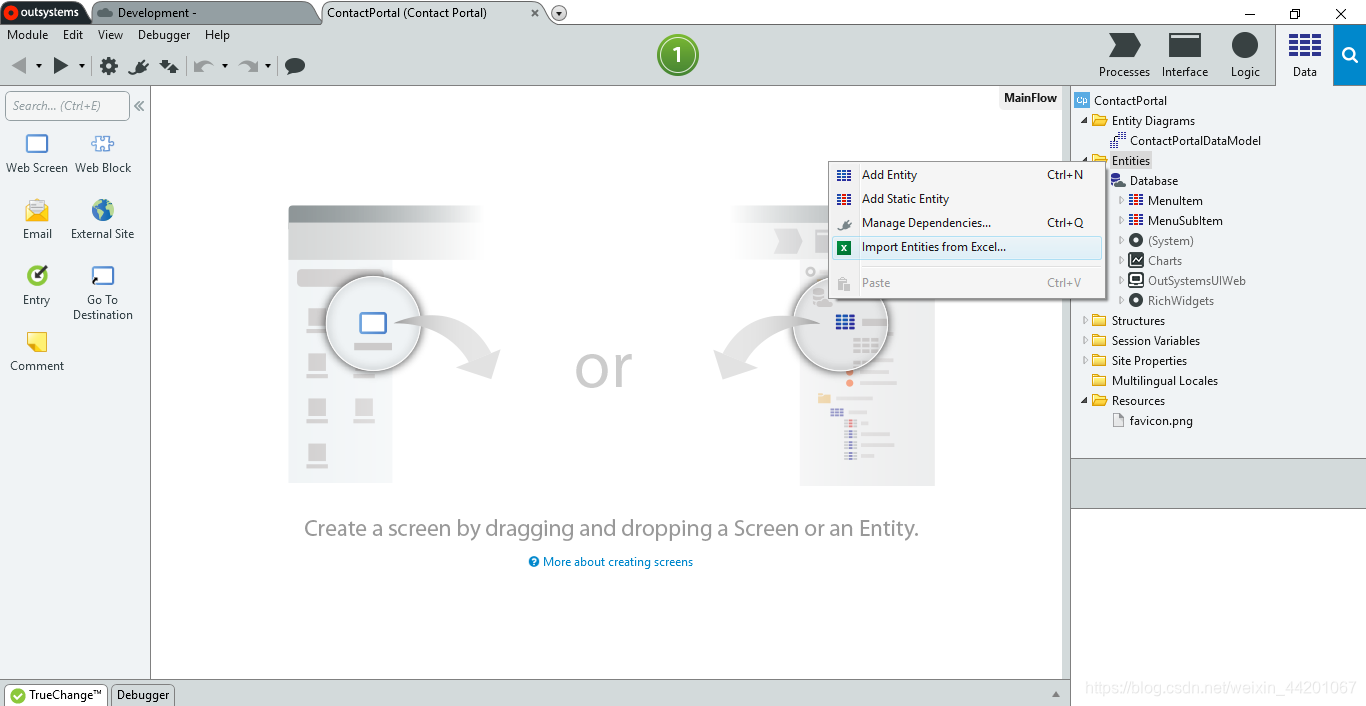Click the Forward navigation arrow icon

61,66
